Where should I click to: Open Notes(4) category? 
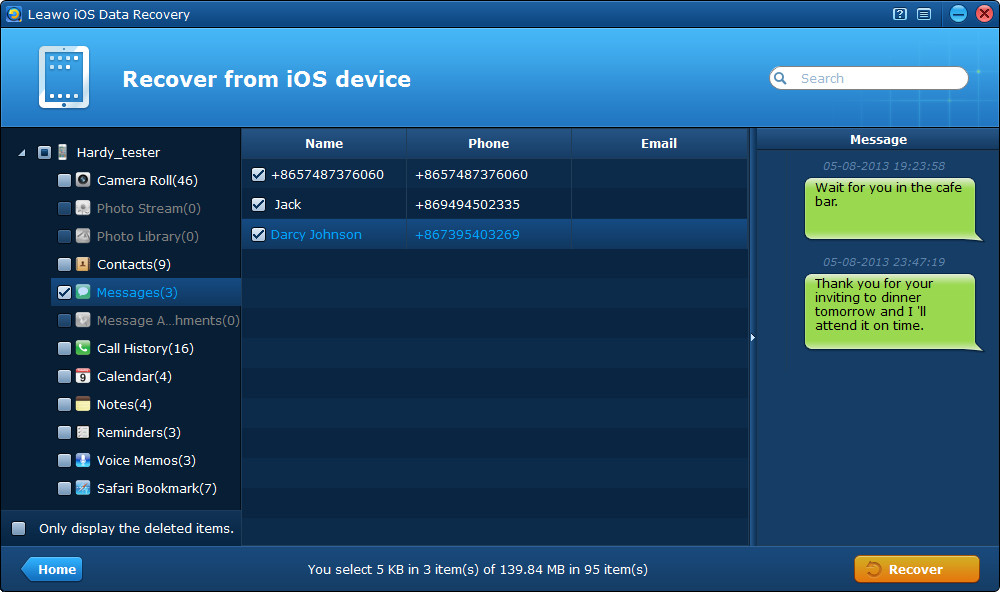pos(124,404)
